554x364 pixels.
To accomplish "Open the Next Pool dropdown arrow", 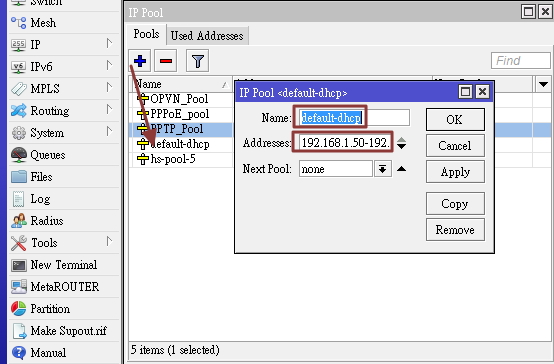I will [383, 169].
